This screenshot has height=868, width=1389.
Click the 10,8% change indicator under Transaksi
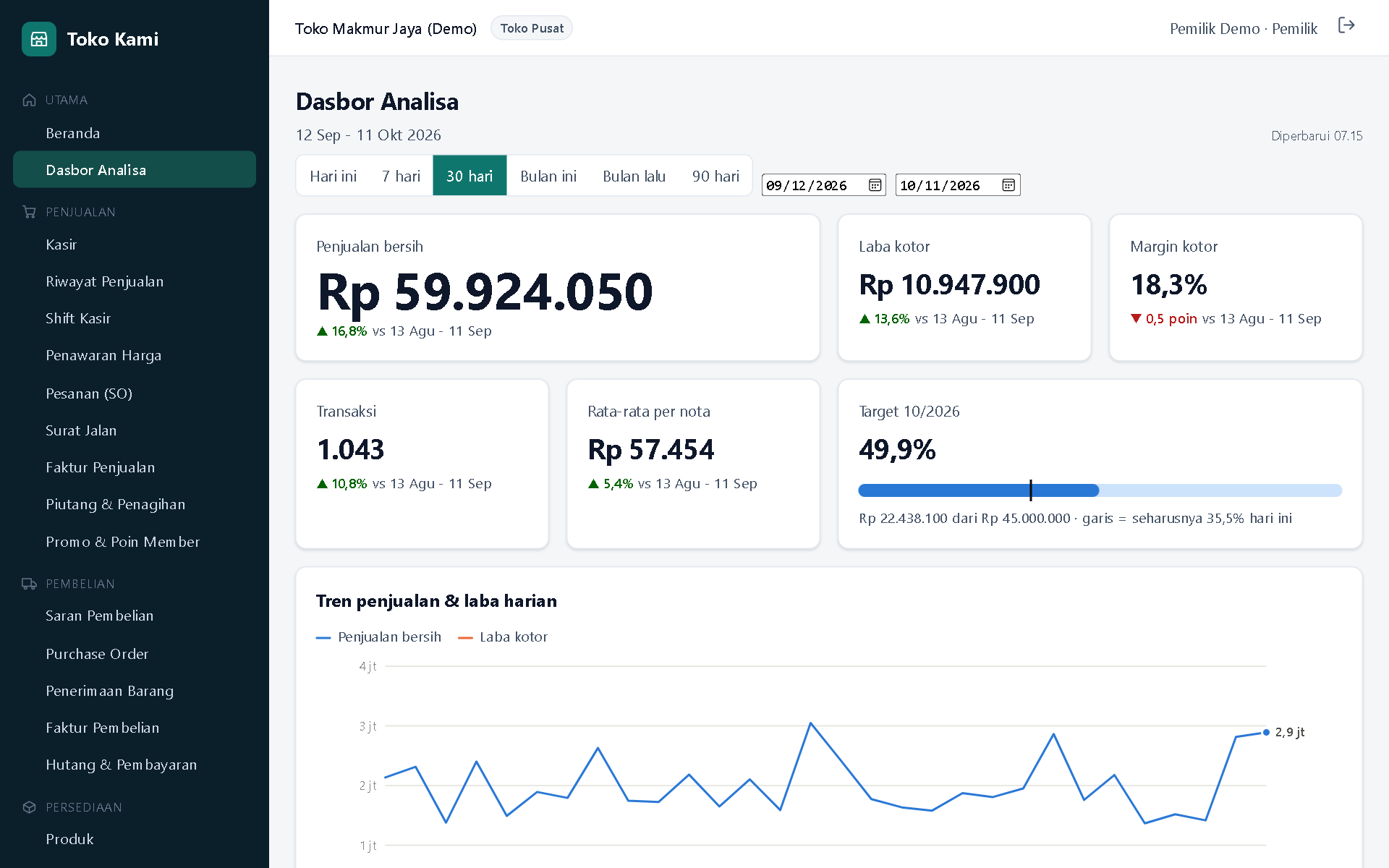pos(341,484)
